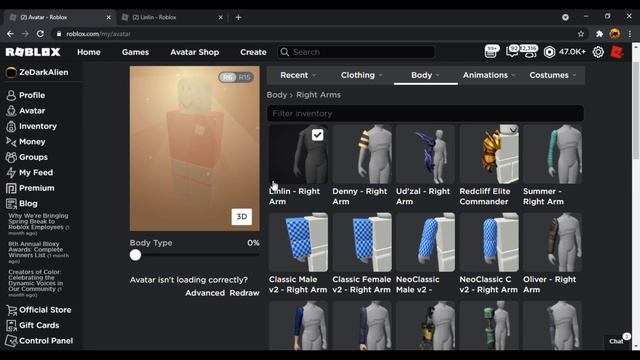Image resolution: width=640 pixels, height=360 pixels.
Task: Toggle the R6 R15 avatar switch
Action: 236,77
